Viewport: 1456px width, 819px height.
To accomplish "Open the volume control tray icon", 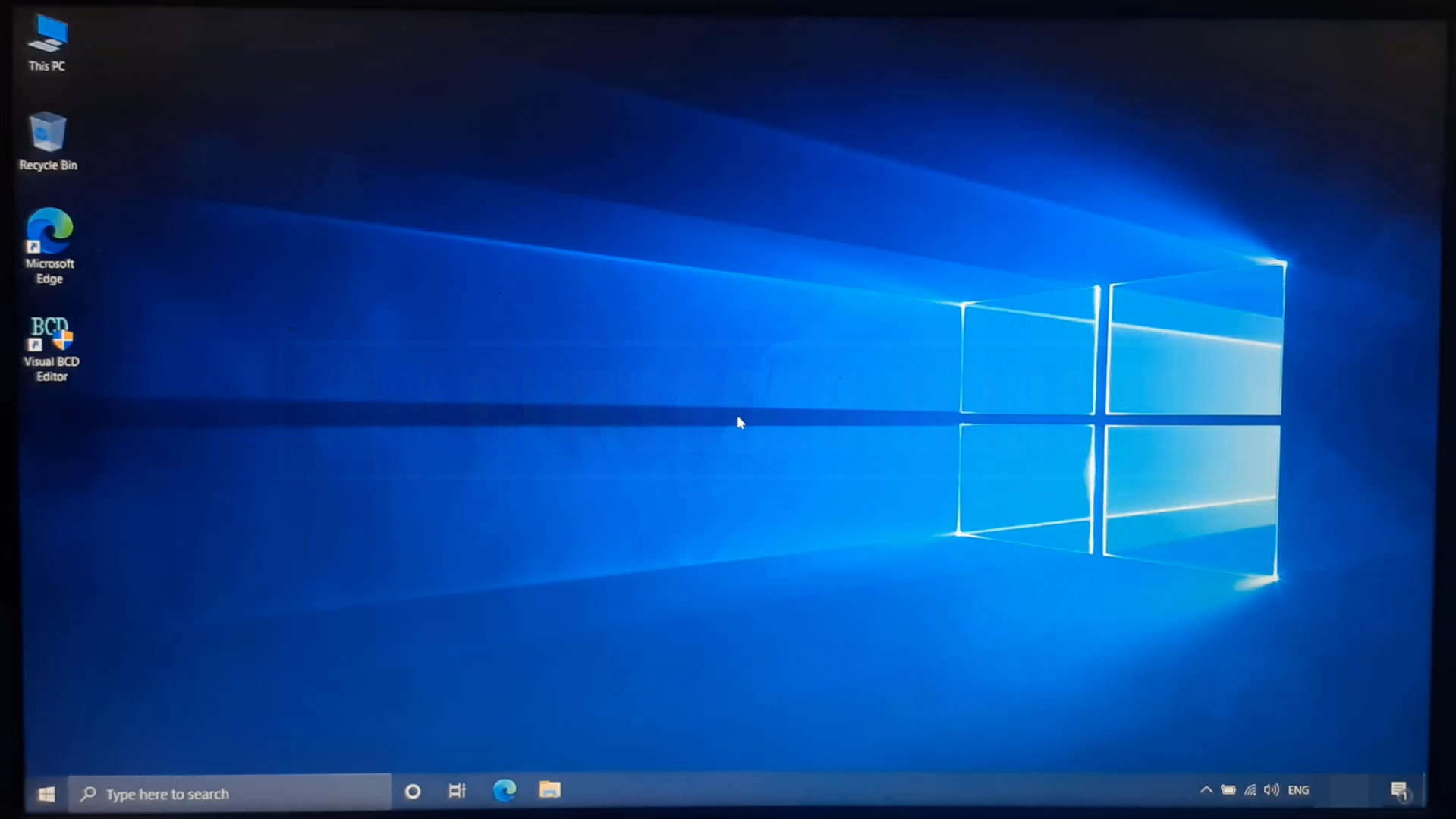I will [x=1272, y=790].
